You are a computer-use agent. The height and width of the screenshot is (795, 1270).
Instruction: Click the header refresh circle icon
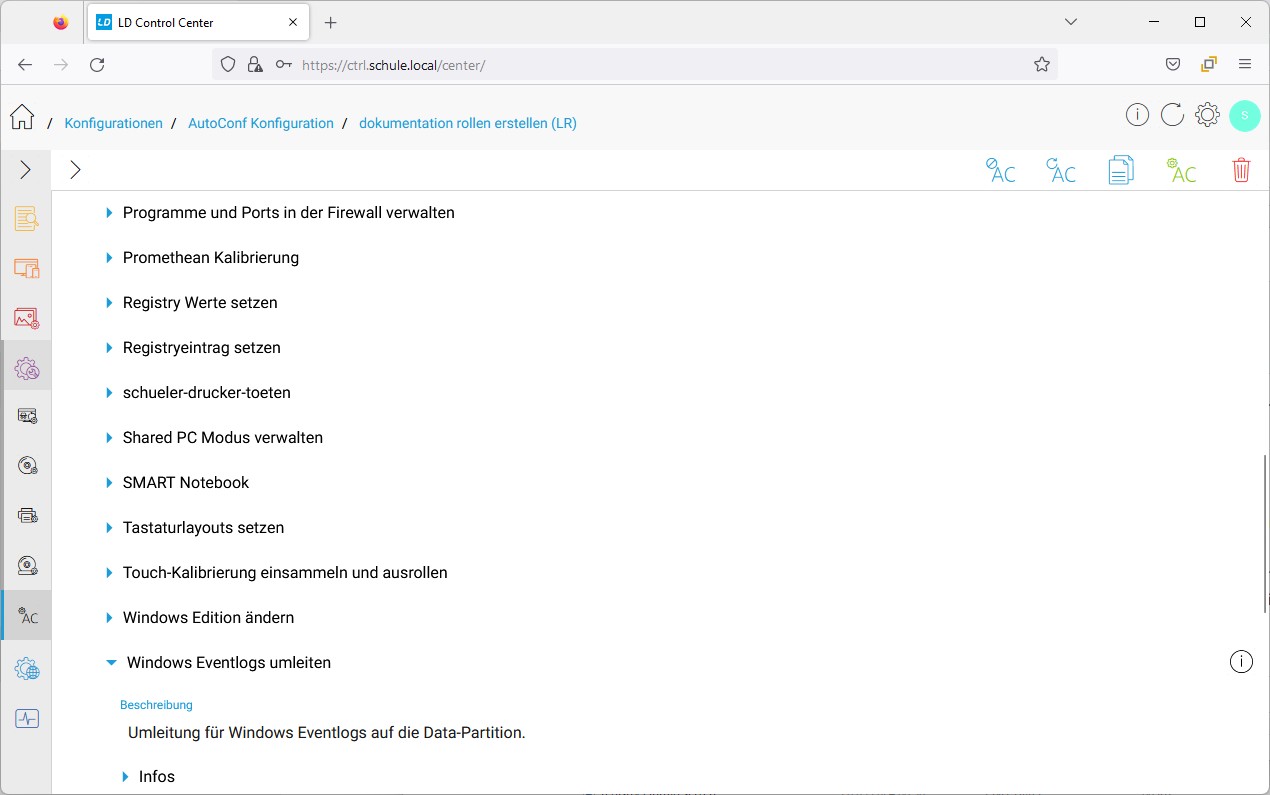pyautogui.click(x=1172, y=115)
